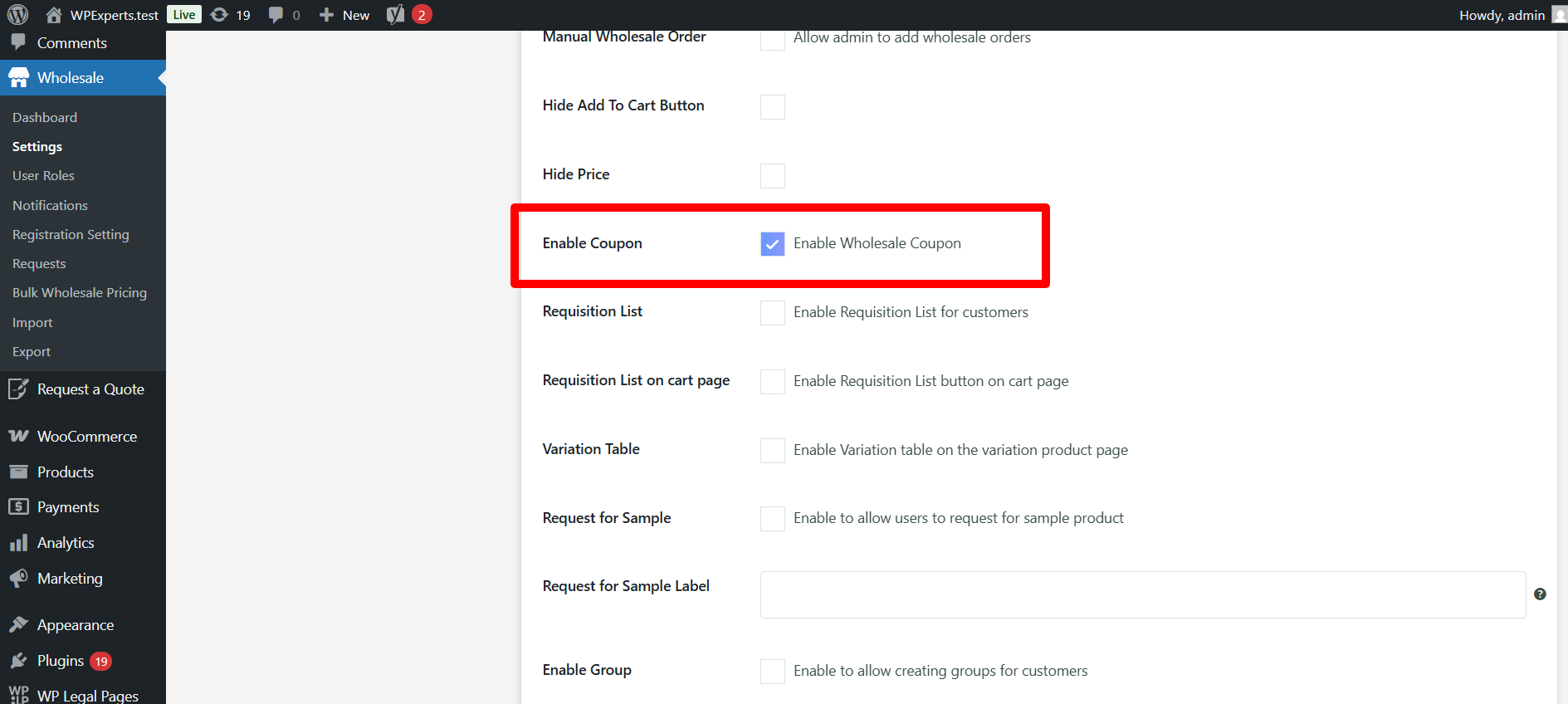Click the Analytics bar chart icon
Screen dimensions: 1568x704
coord(18,543)
